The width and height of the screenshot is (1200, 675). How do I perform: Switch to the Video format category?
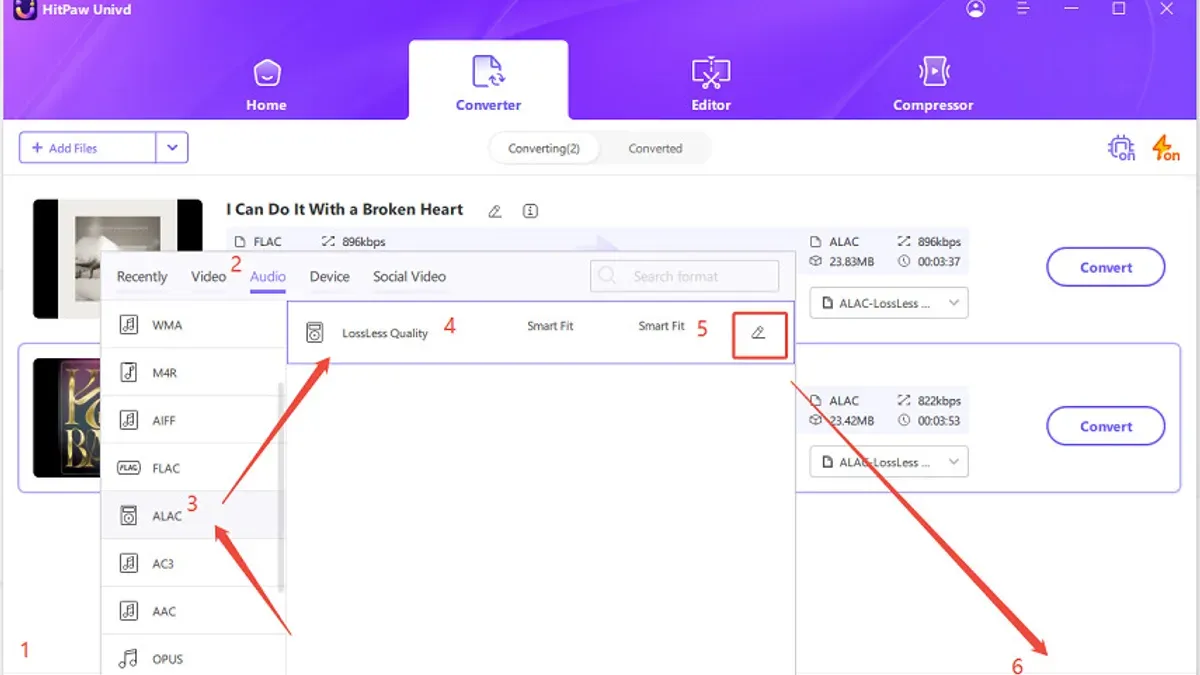(x=208, y=277)
